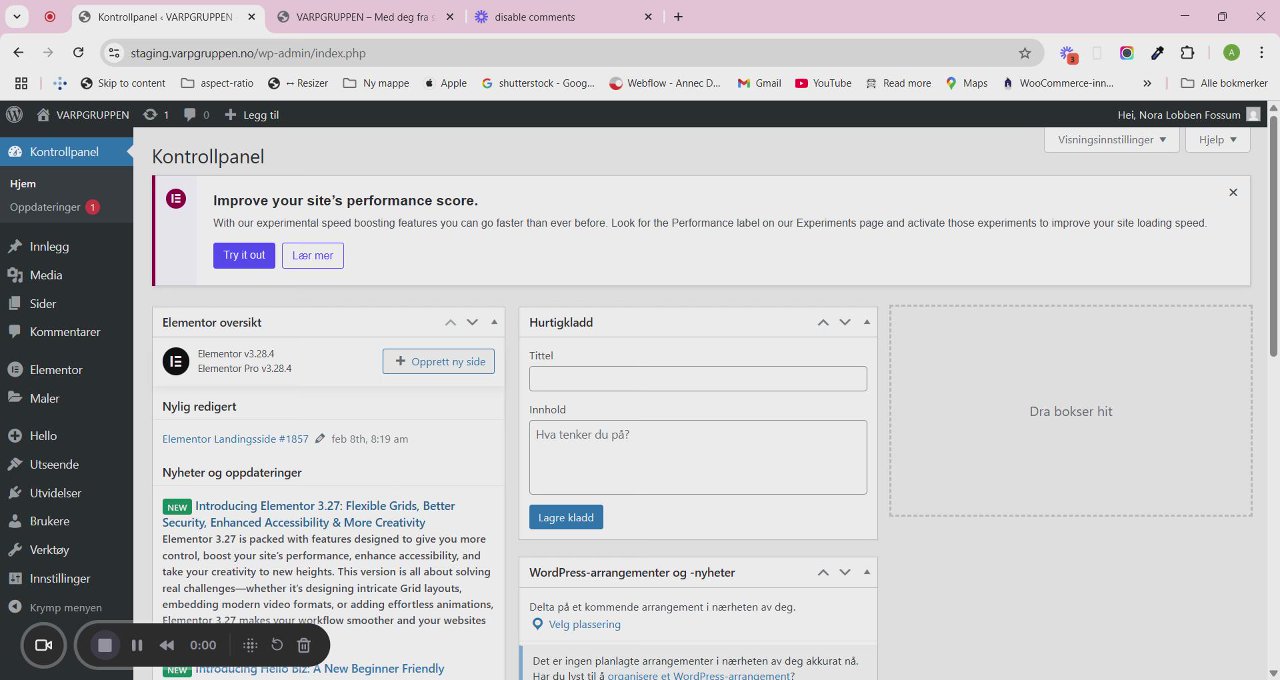Open the YouTube bookmark

tap(823, 83)
